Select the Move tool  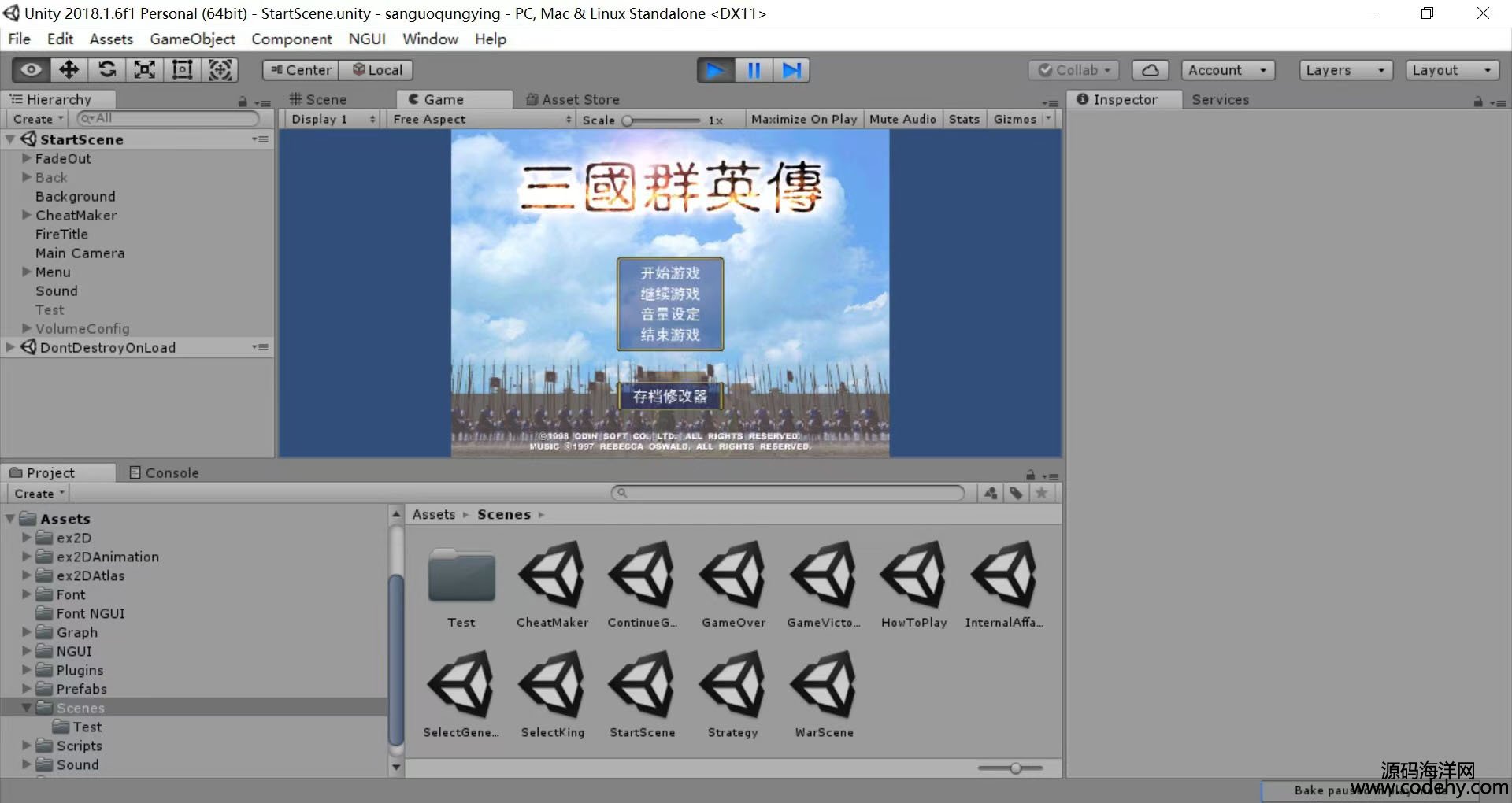coord(69,70)
